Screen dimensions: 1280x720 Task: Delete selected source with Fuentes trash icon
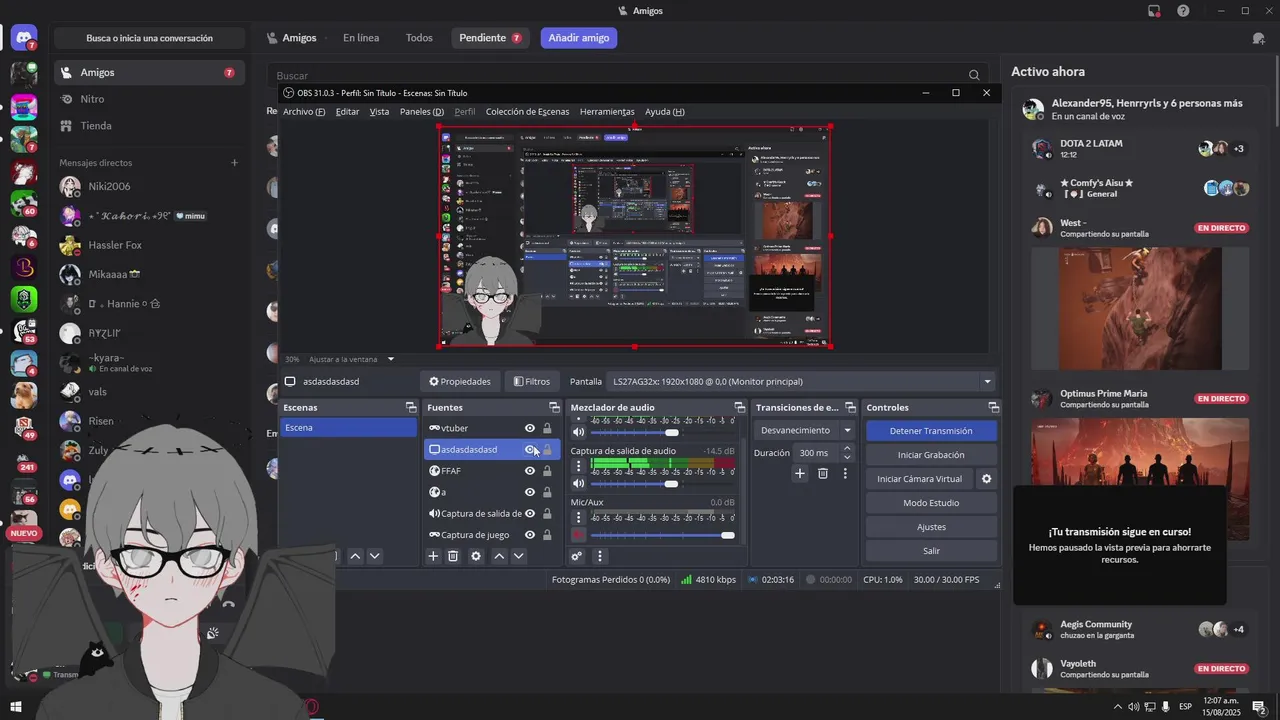453,556
